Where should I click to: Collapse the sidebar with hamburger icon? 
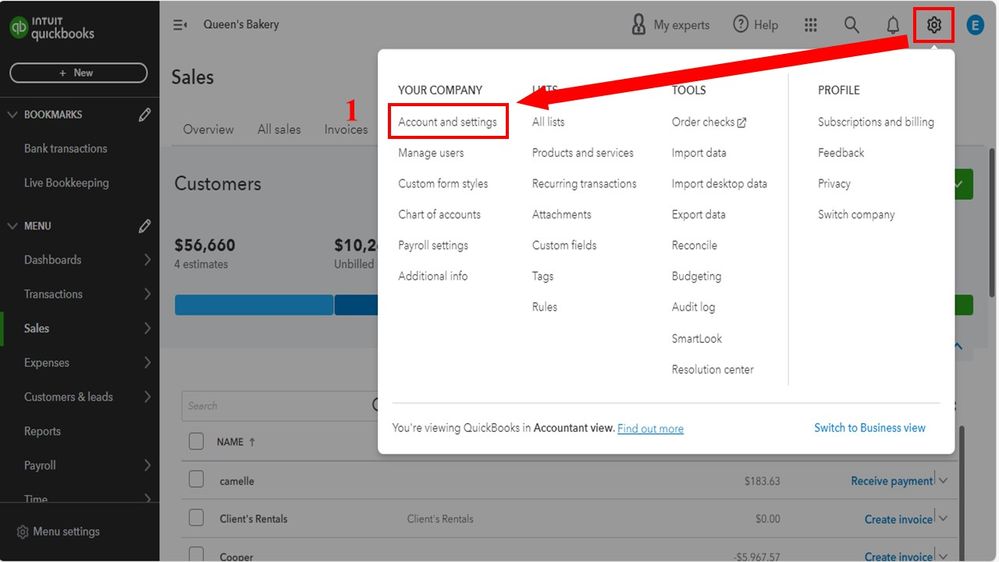(x=180, y=25)
